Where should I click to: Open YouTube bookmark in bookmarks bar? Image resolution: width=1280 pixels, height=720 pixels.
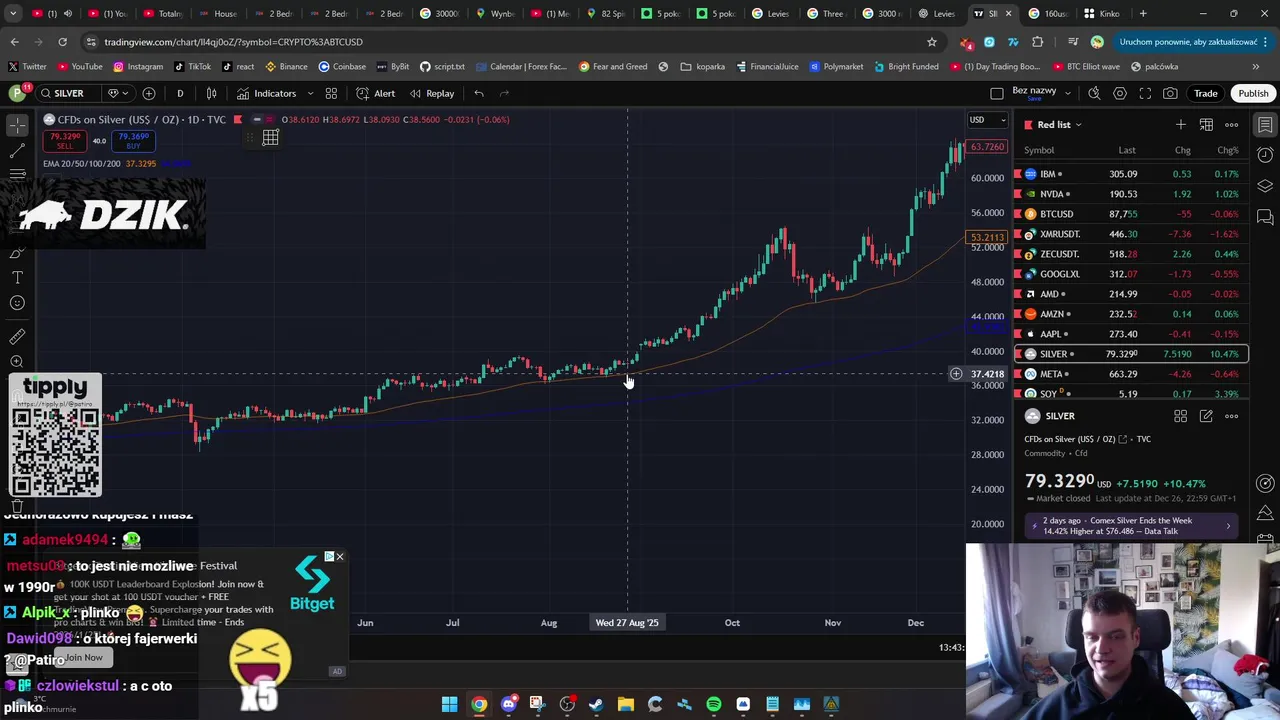[80, 66]
